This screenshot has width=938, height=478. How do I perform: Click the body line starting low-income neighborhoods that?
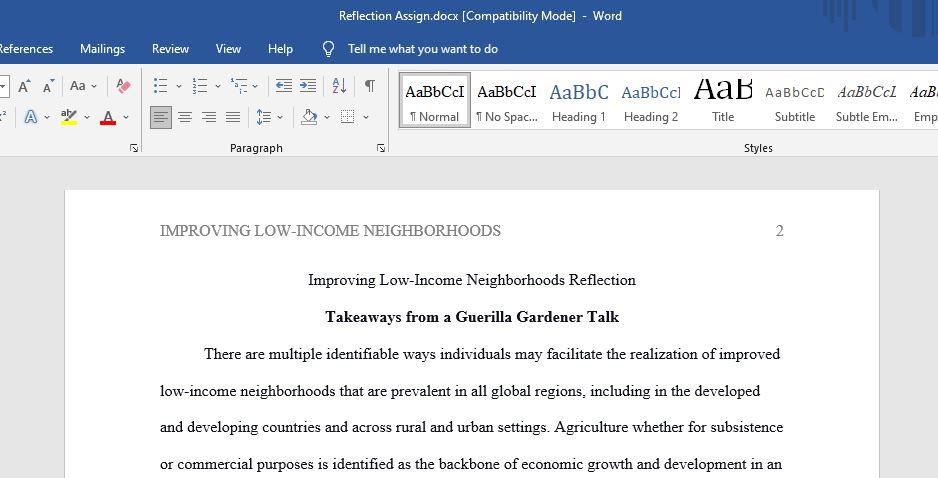pyautogui.click(x=460, y=391)
